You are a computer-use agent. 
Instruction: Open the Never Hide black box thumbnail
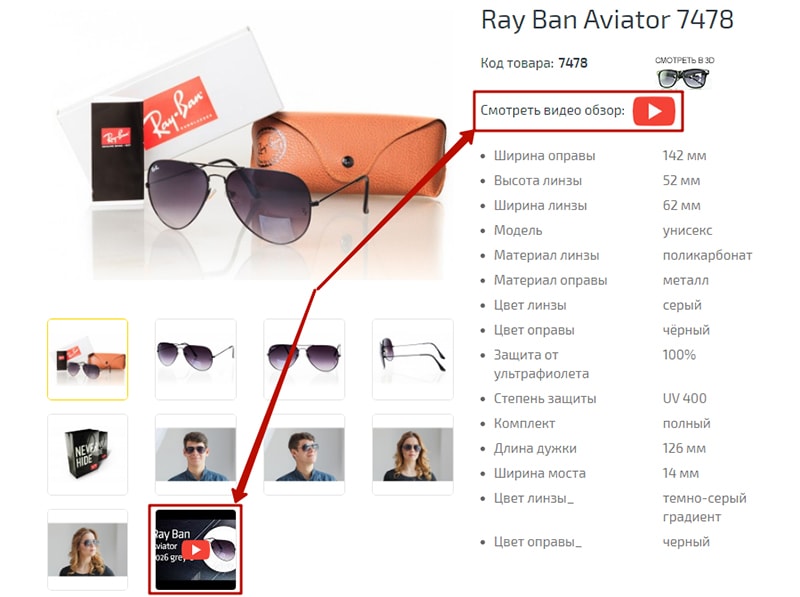tap(87, 454)
